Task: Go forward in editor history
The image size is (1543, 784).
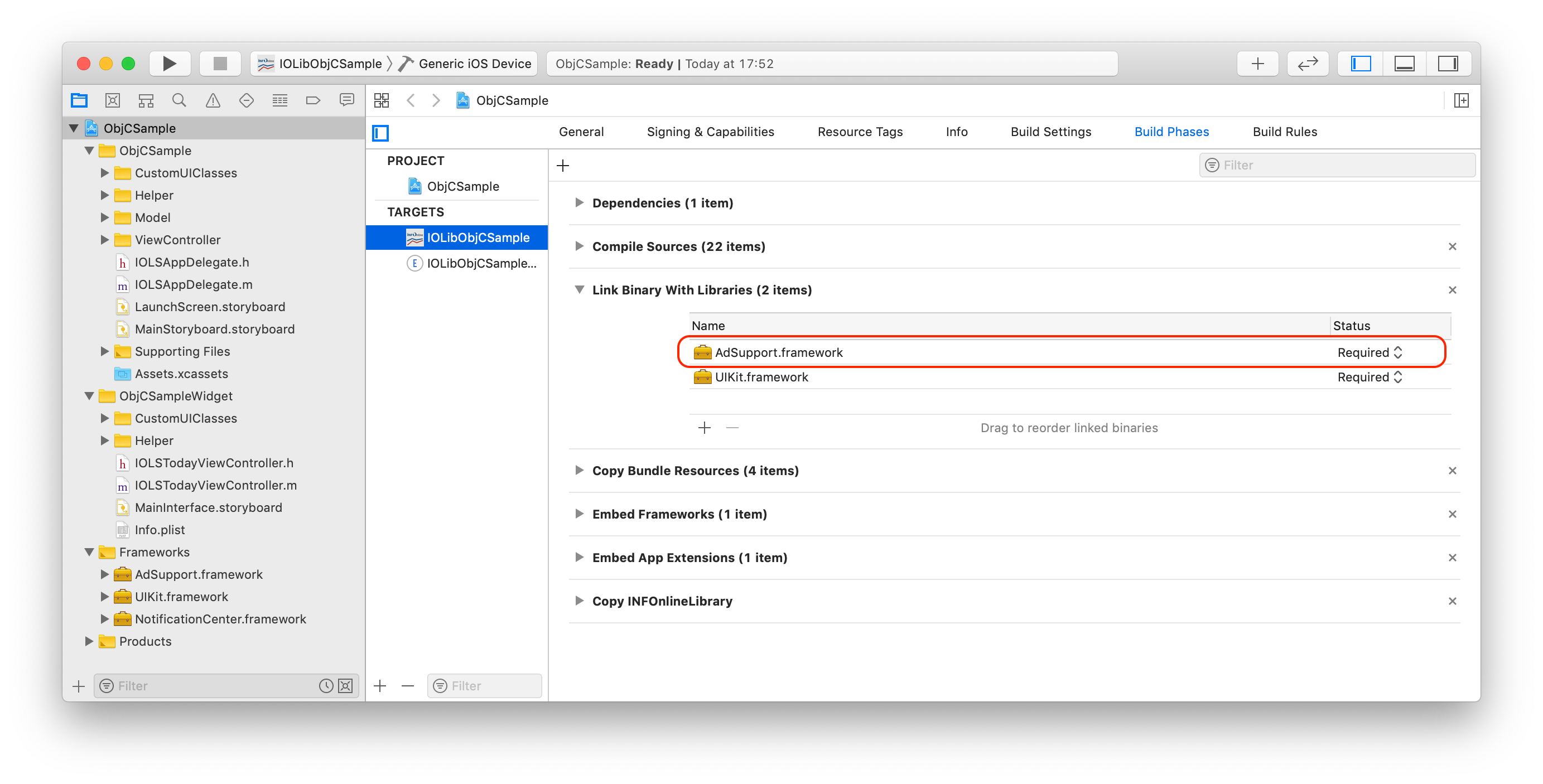Action: pos(436,100)
